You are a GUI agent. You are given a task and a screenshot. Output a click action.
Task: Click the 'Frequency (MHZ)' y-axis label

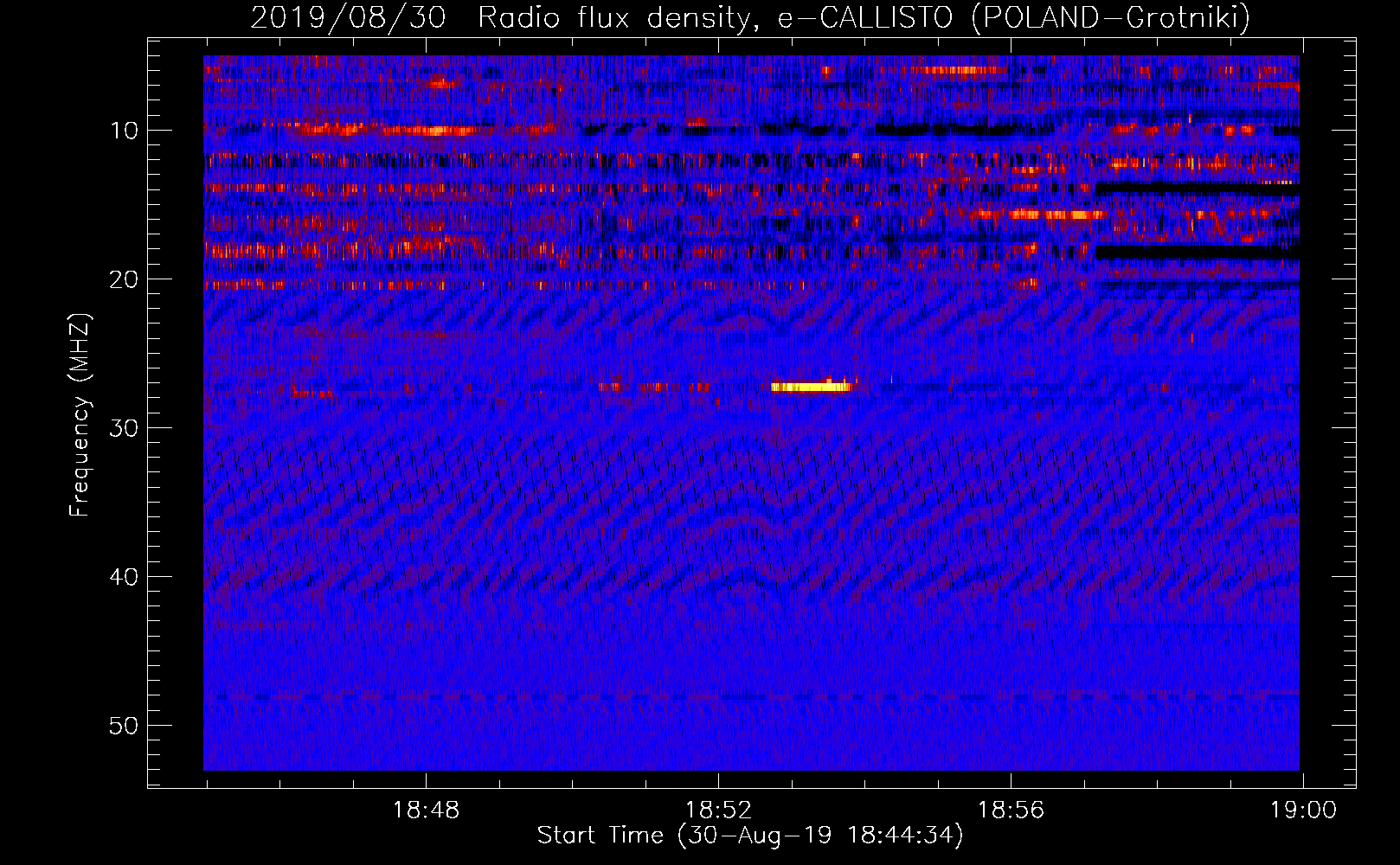coord(80,415)
